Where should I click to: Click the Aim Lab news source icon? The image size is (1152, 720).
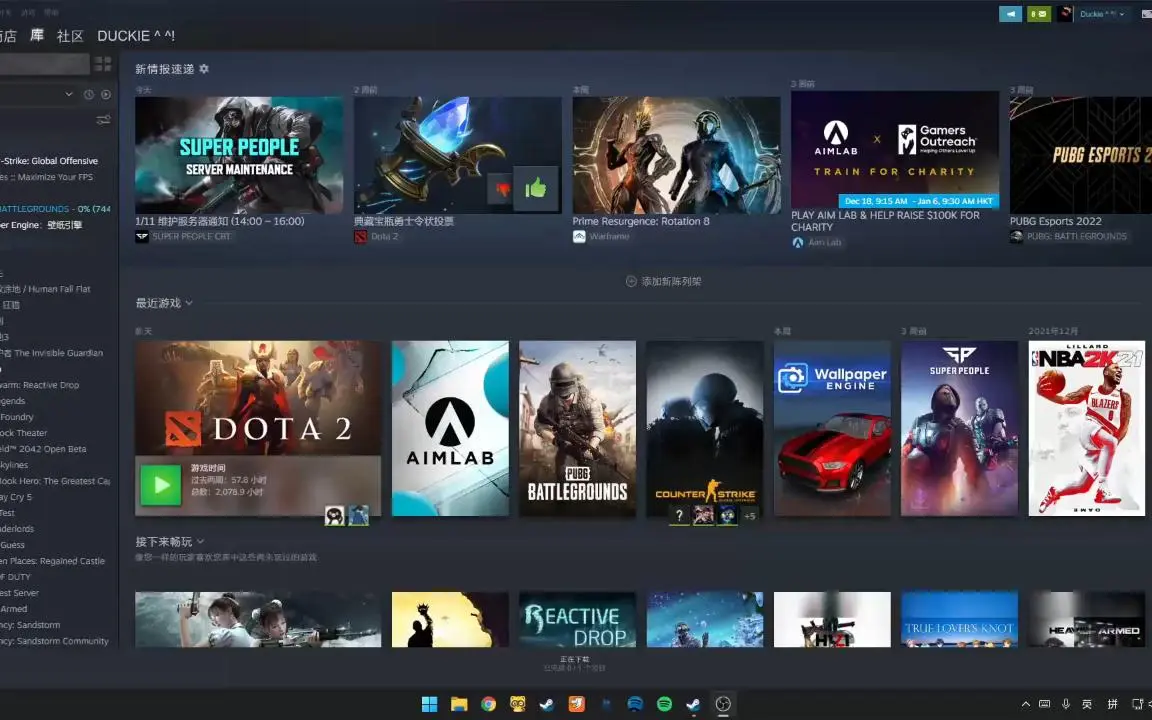(798, 242)
